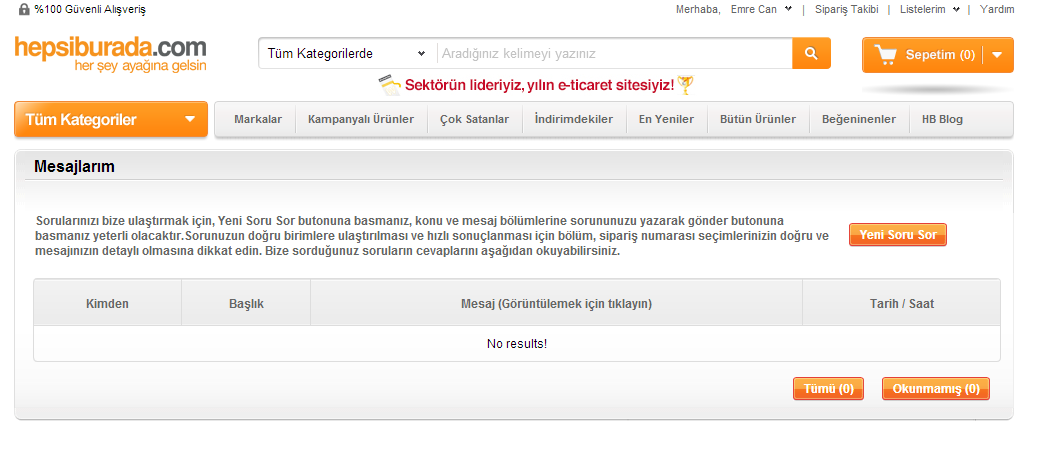Navigate to HB Blog
The image size is (1058, 464).
point(942,120)
